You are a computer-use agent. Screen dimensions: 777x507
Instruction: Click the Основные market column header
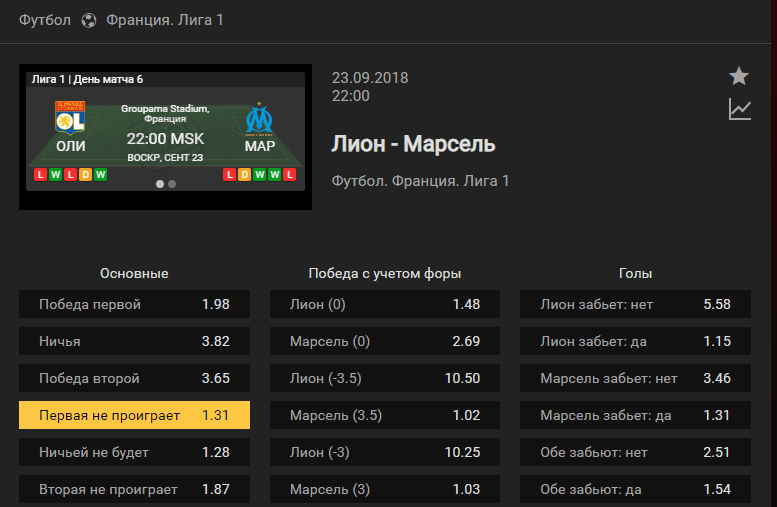pos(134,273)
